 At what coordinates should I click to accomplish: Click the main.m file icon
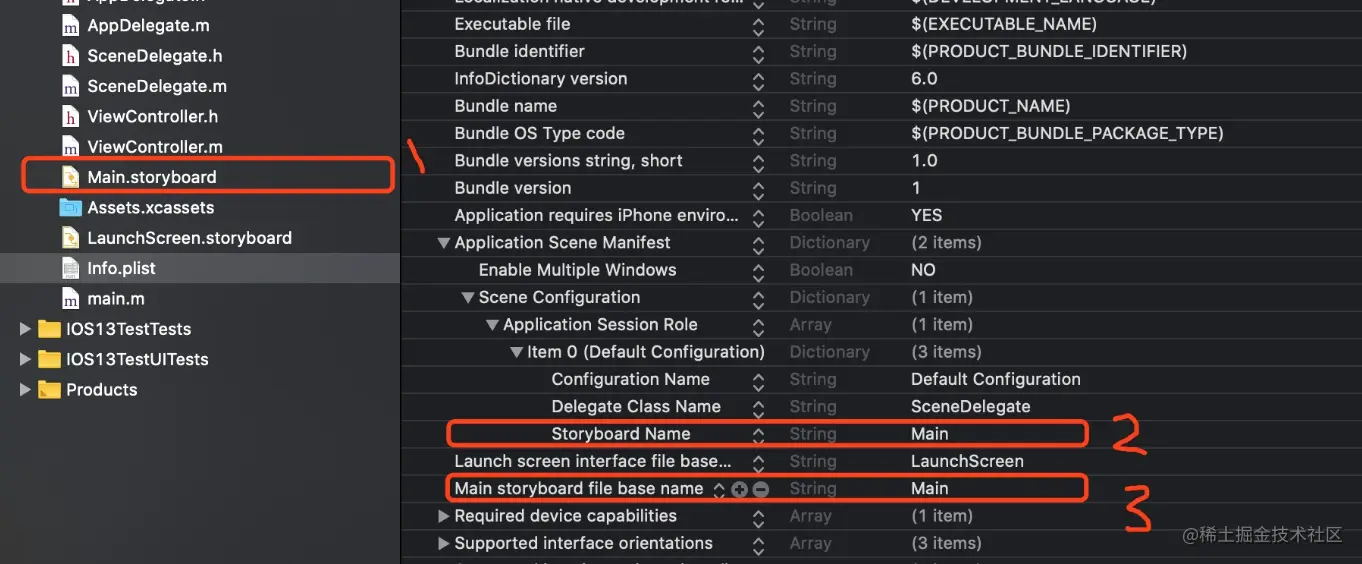point(70,299)
